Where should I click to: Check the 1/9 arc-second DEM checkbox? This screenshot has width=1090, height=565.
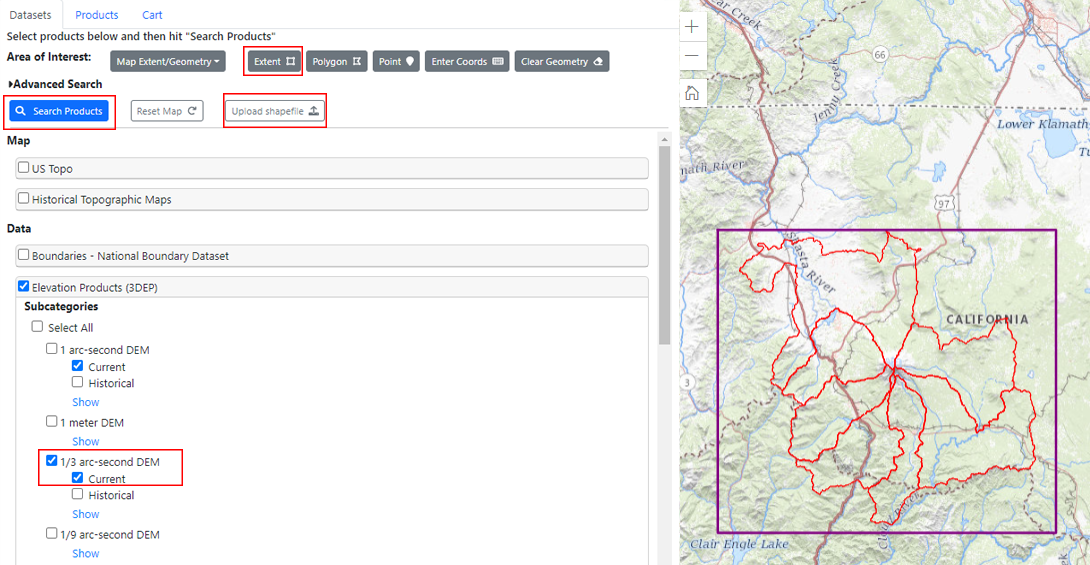tap(51, 533)
